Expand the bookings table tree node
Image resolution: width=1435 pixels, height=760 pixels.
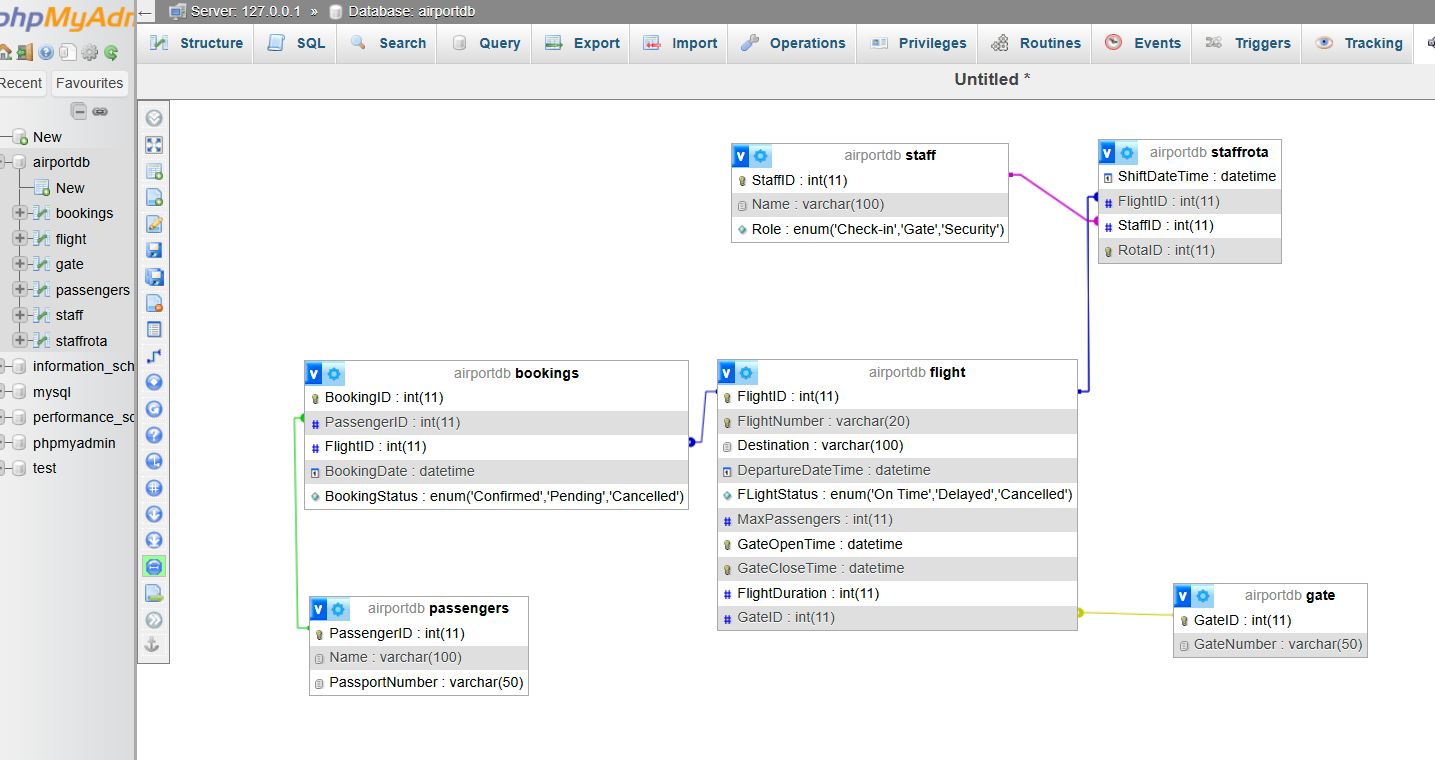pos(20,213)
